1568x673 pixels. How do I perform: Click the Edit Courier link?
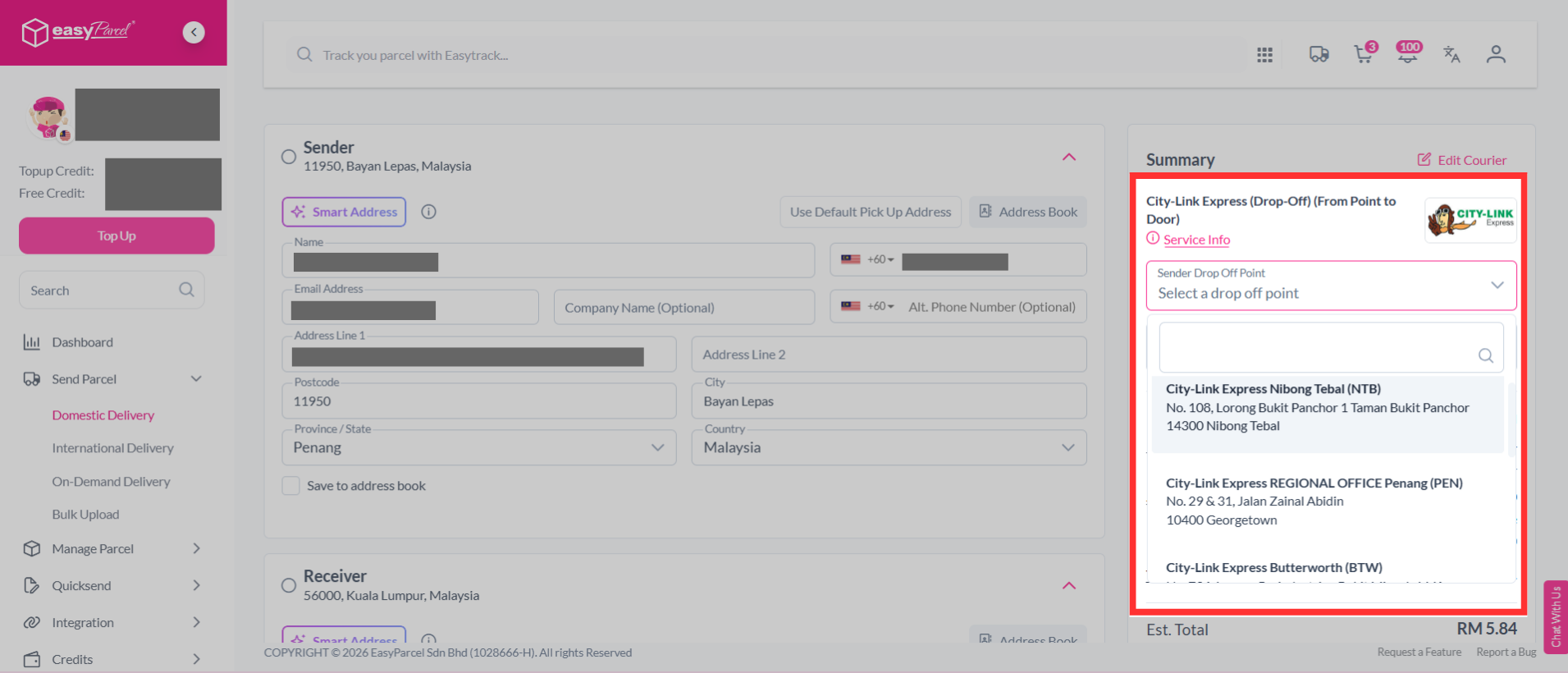click(x=1472, y=160)
